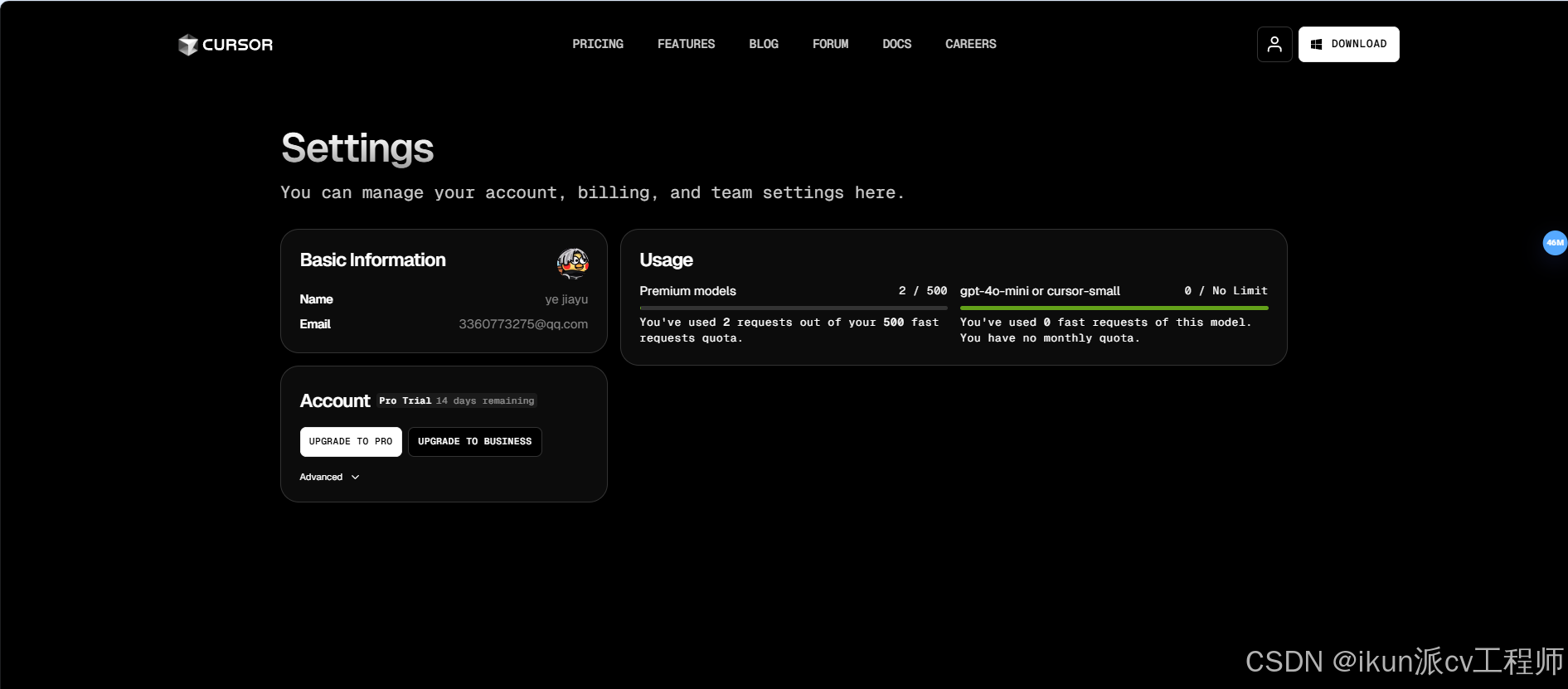
Task: Open the Pricing page
Action: point(598,44)
